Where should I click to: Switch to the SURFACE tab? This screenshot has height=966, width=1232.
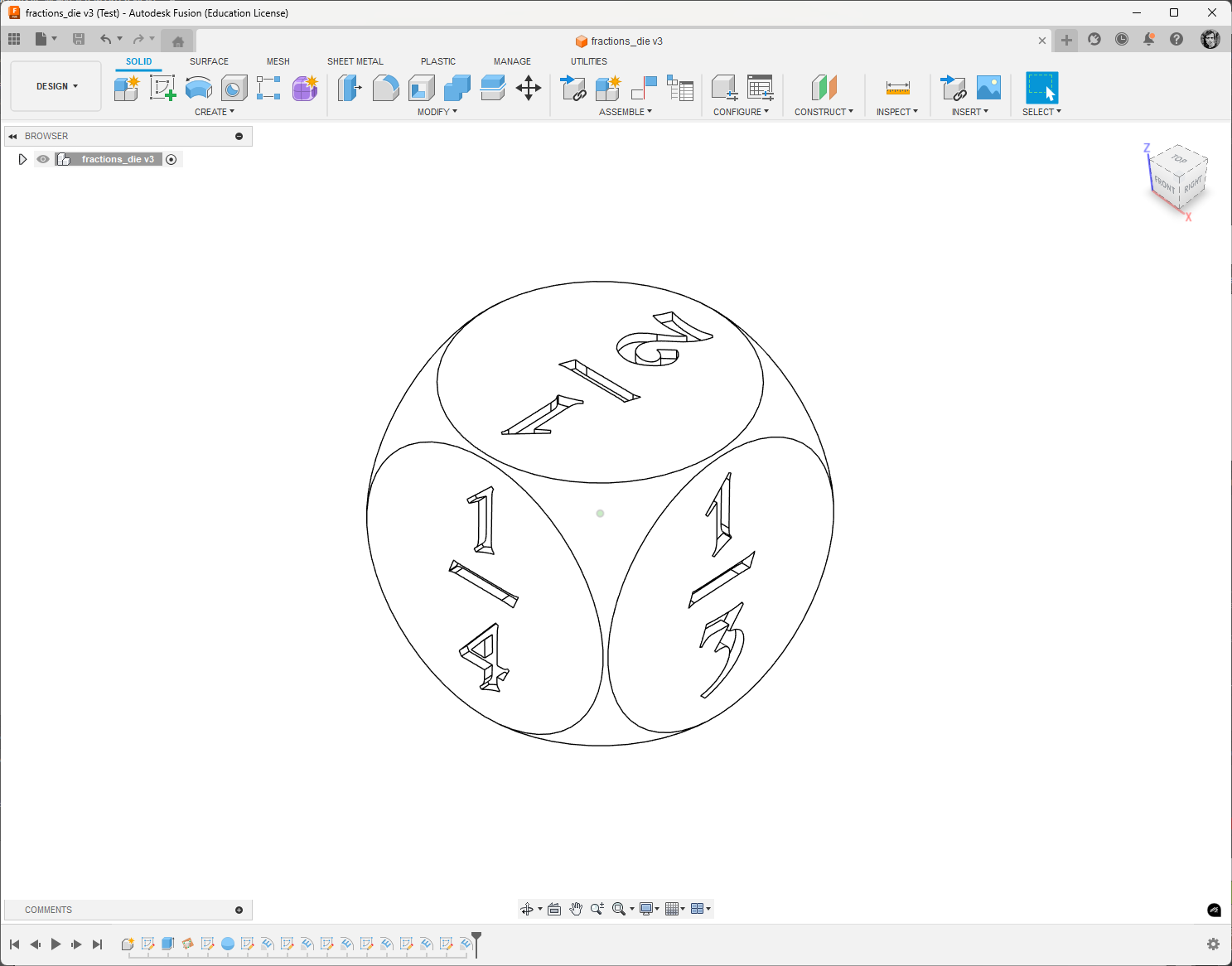(x=209, y=61)
